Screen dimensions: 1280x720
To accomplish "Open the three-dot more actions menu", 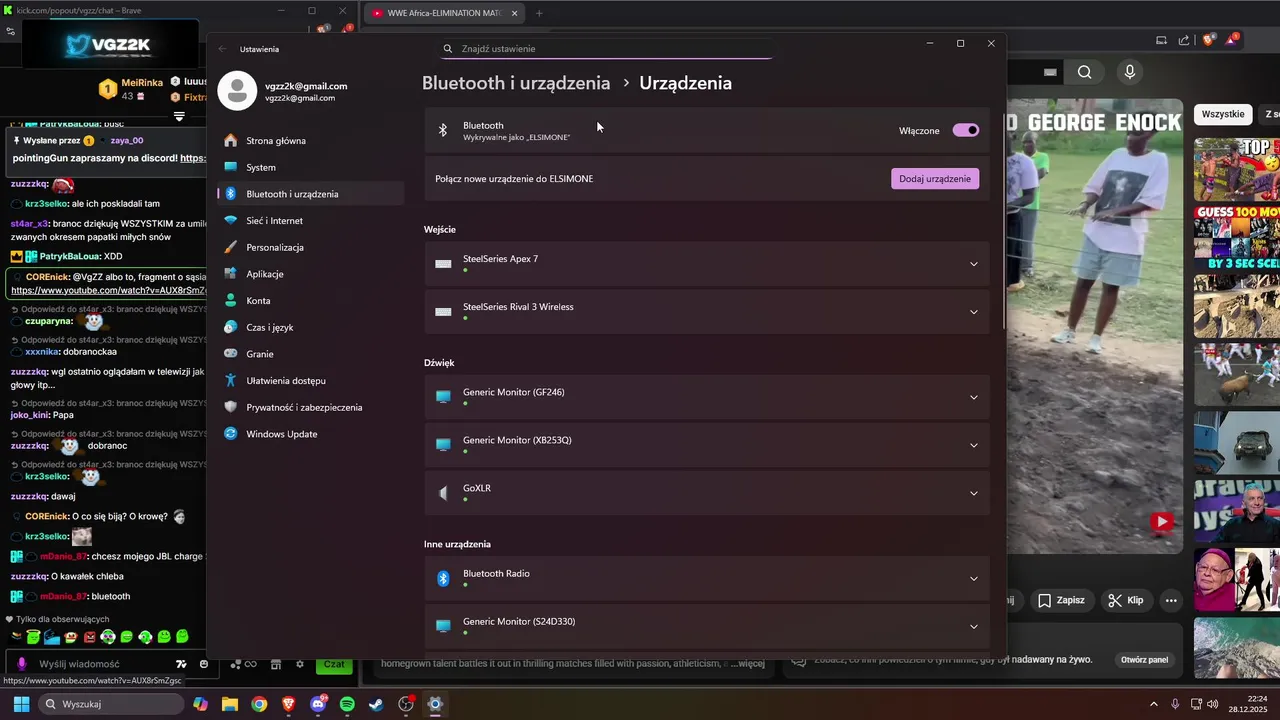I will pyautogui.click(x=1171, y=600).
